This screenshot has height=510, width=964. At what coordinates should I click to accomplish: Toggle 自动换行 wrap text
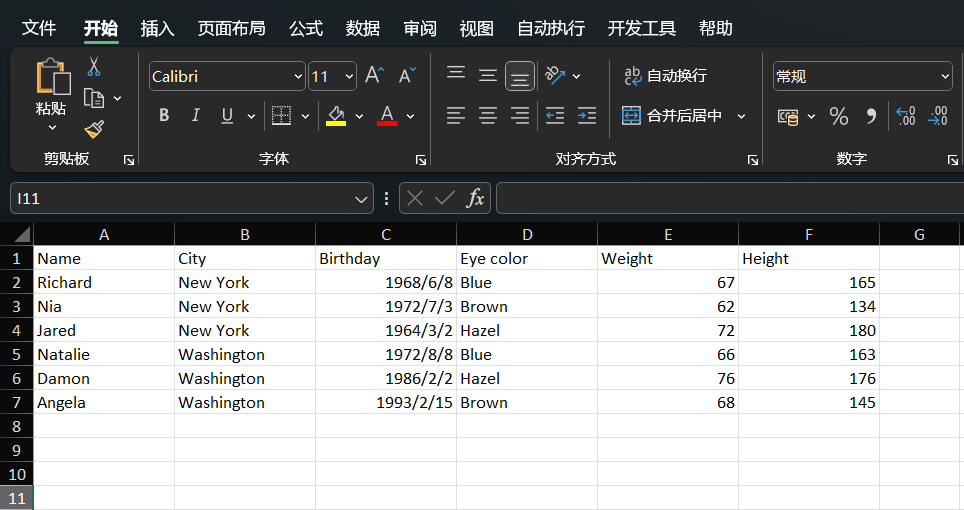[665, 76]
